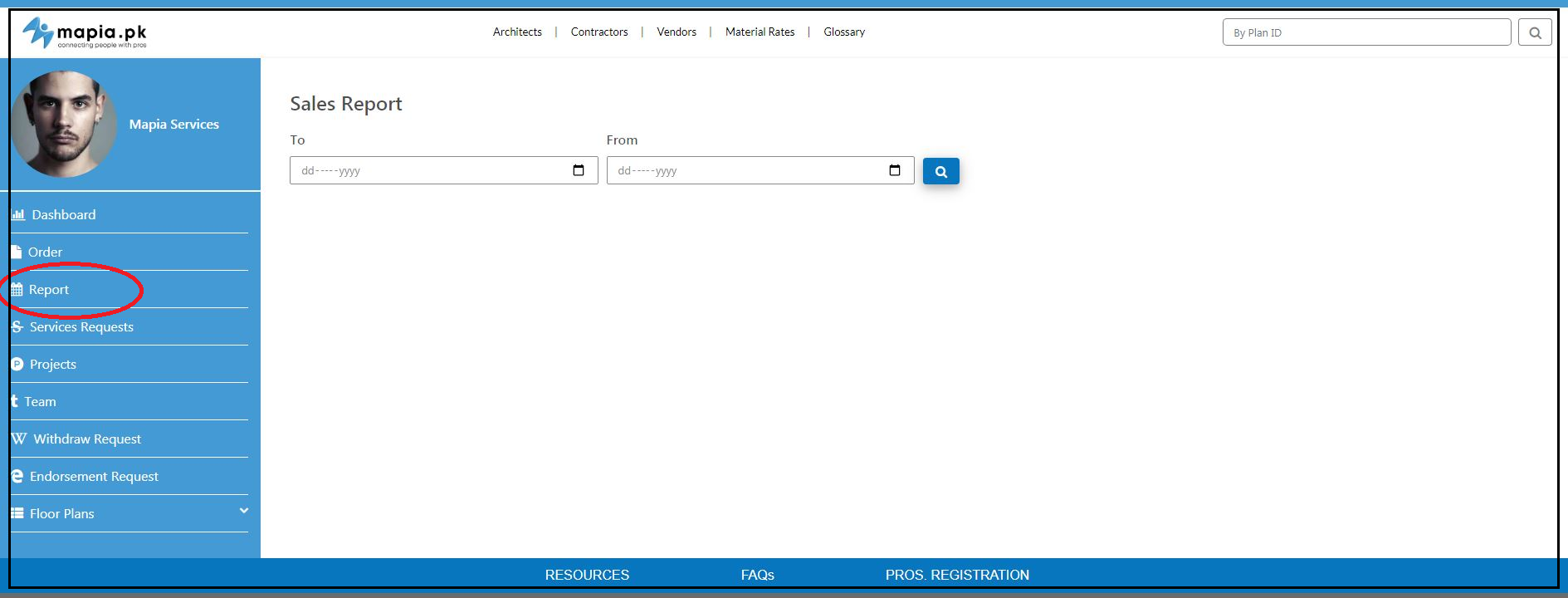This screenshot has height=598, width=1568.
Task: Go to the Vendors link
Action: (x=677, y=32)
